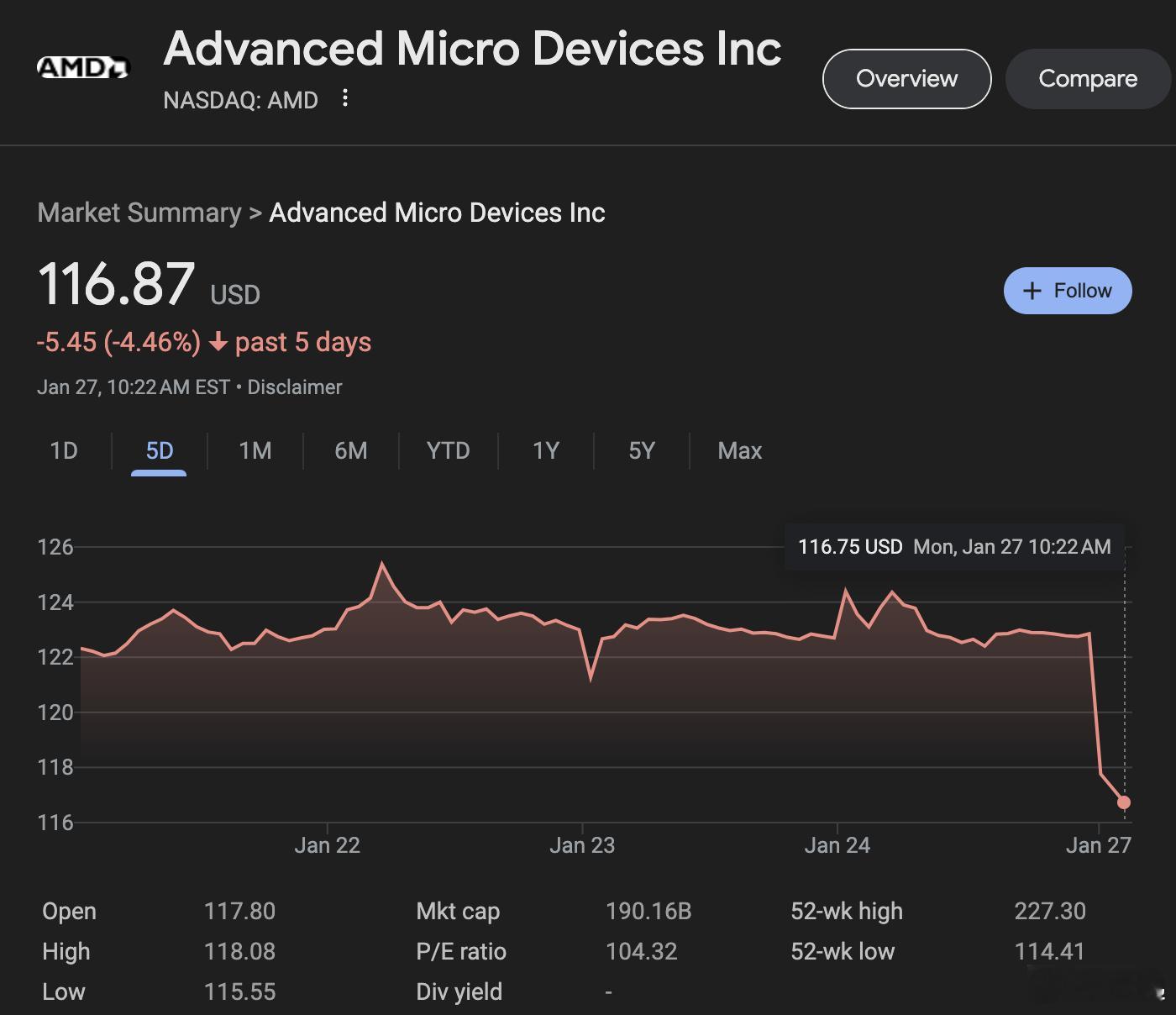Switch to the 1D chart range
Screen dimensions: 1176x1015
64,451
